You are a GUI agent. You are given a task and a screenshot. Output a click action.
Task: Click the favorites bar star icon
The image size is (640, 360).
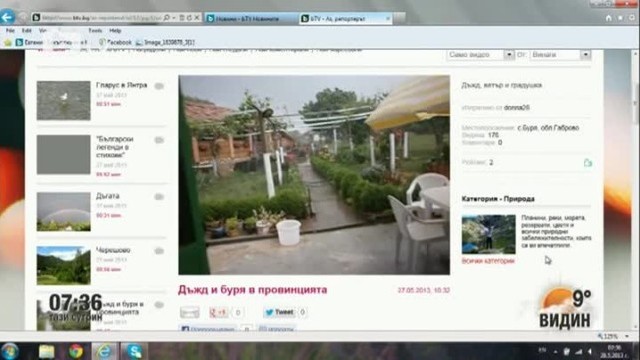tap(7, 42)
